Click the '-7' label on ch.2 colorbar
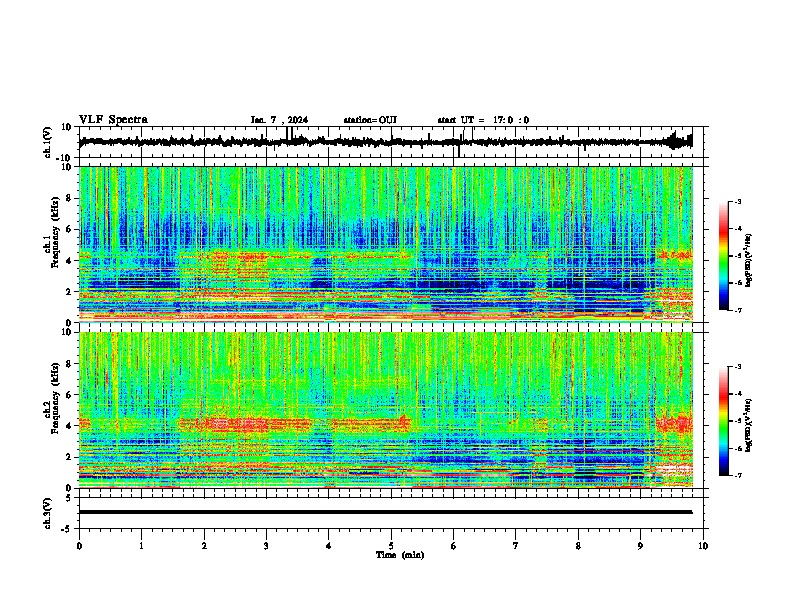This screenshot has height=612, width=792. 737,475
